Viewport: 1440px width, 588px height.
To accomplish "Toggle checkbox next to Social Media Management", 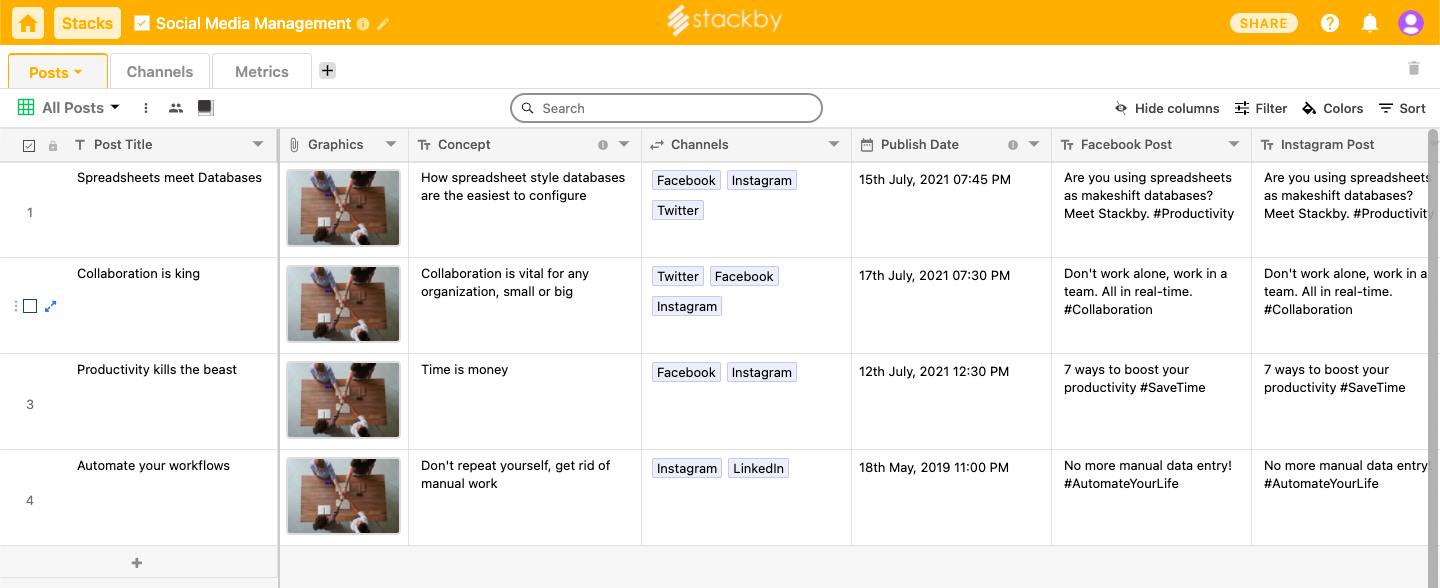I will (x=142, y=23).
